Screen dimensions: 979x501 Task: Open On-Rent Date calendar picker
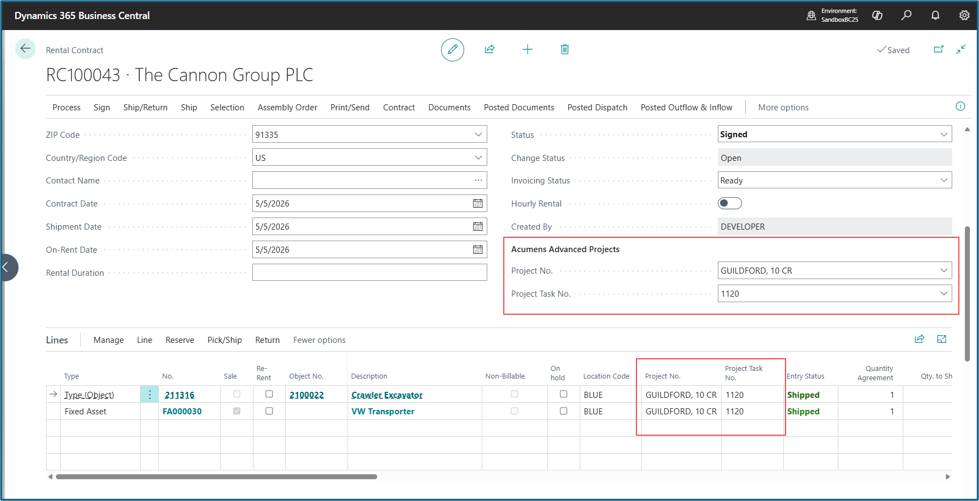[x=478, y=250]
